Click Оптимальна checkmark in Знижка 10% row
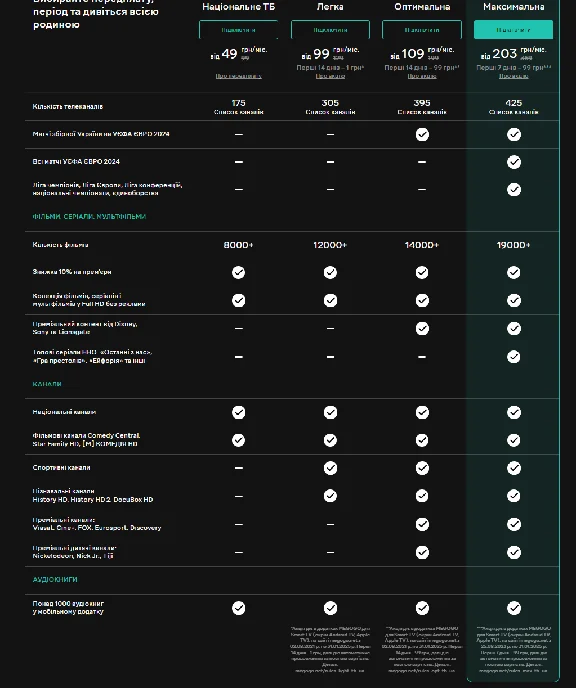576x688 pixels. tap(422, 272)
